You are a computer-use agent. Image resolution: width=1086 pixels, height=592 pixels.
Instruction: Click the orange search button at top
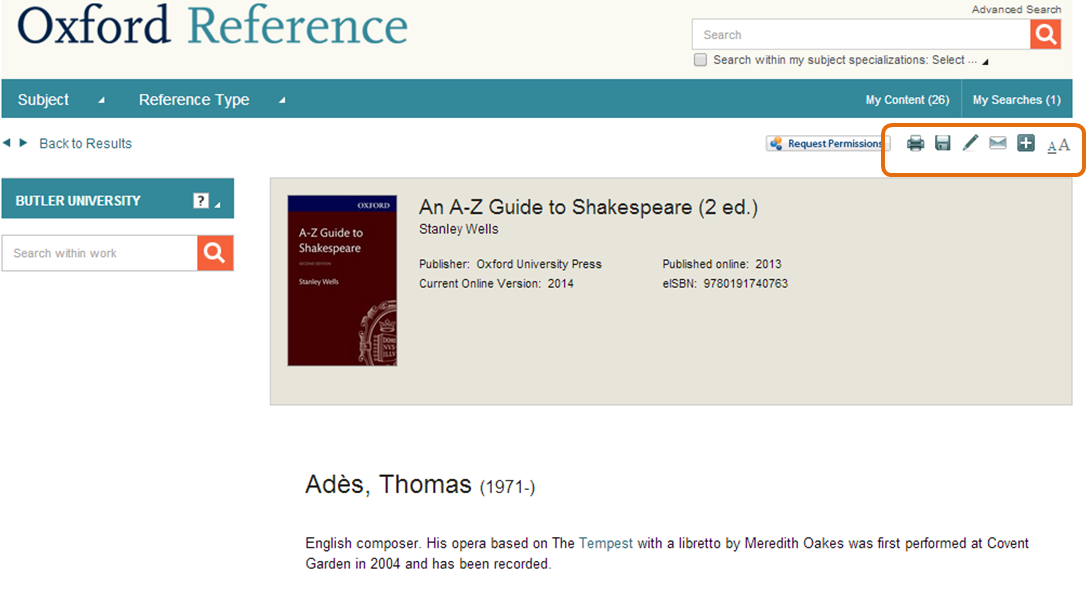1046,34
